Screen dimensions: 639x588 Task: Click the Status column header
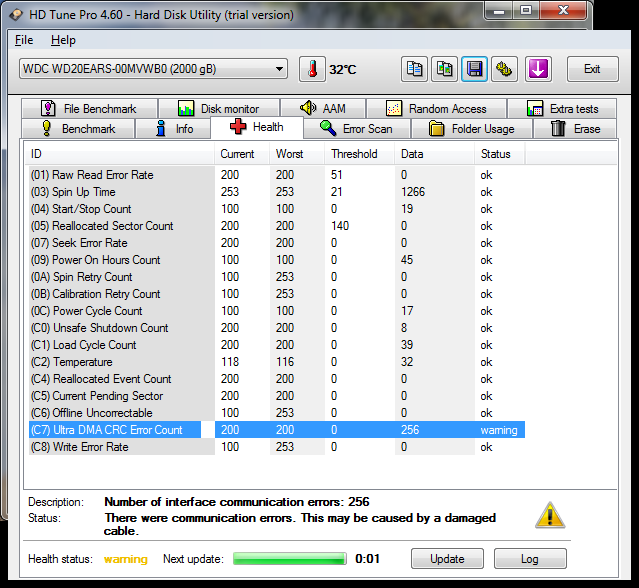point(500,154)
